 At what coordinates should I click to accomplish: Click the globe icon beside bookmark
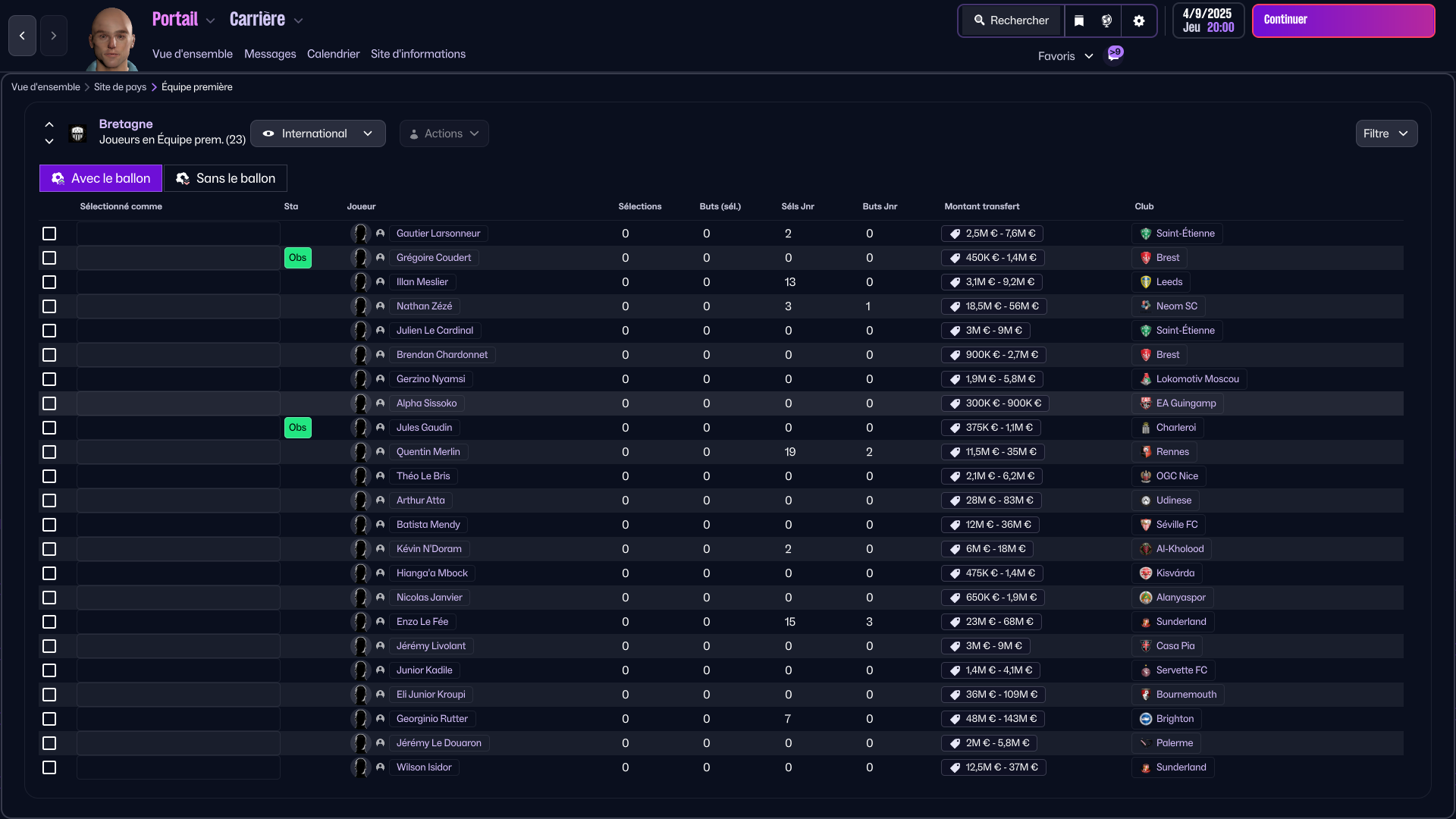[1106, 20]
